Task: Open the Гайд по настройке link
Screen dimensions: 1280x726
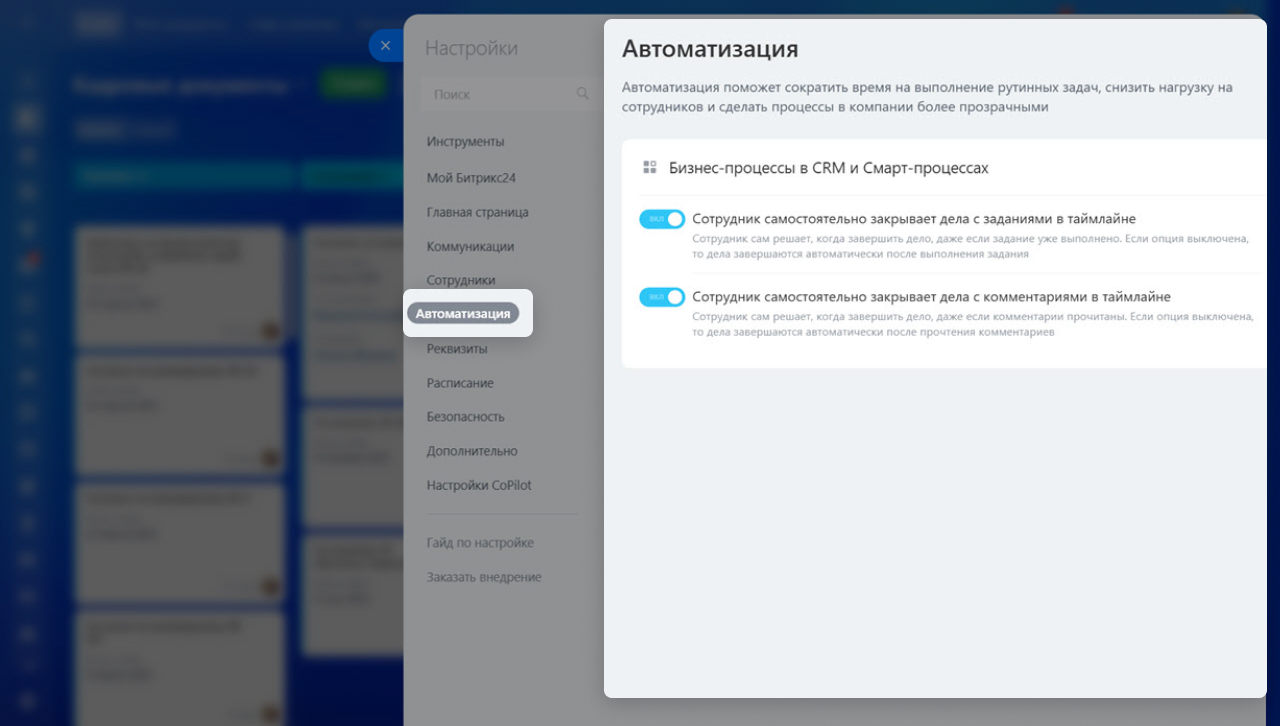Action: coord(480,543)
